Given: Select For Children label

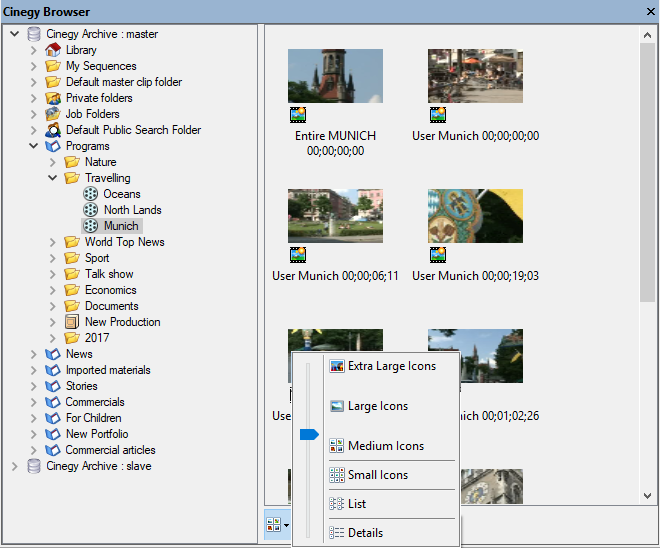Looking at the screenshot, I should pyautogui.click(x=93, y=418).
